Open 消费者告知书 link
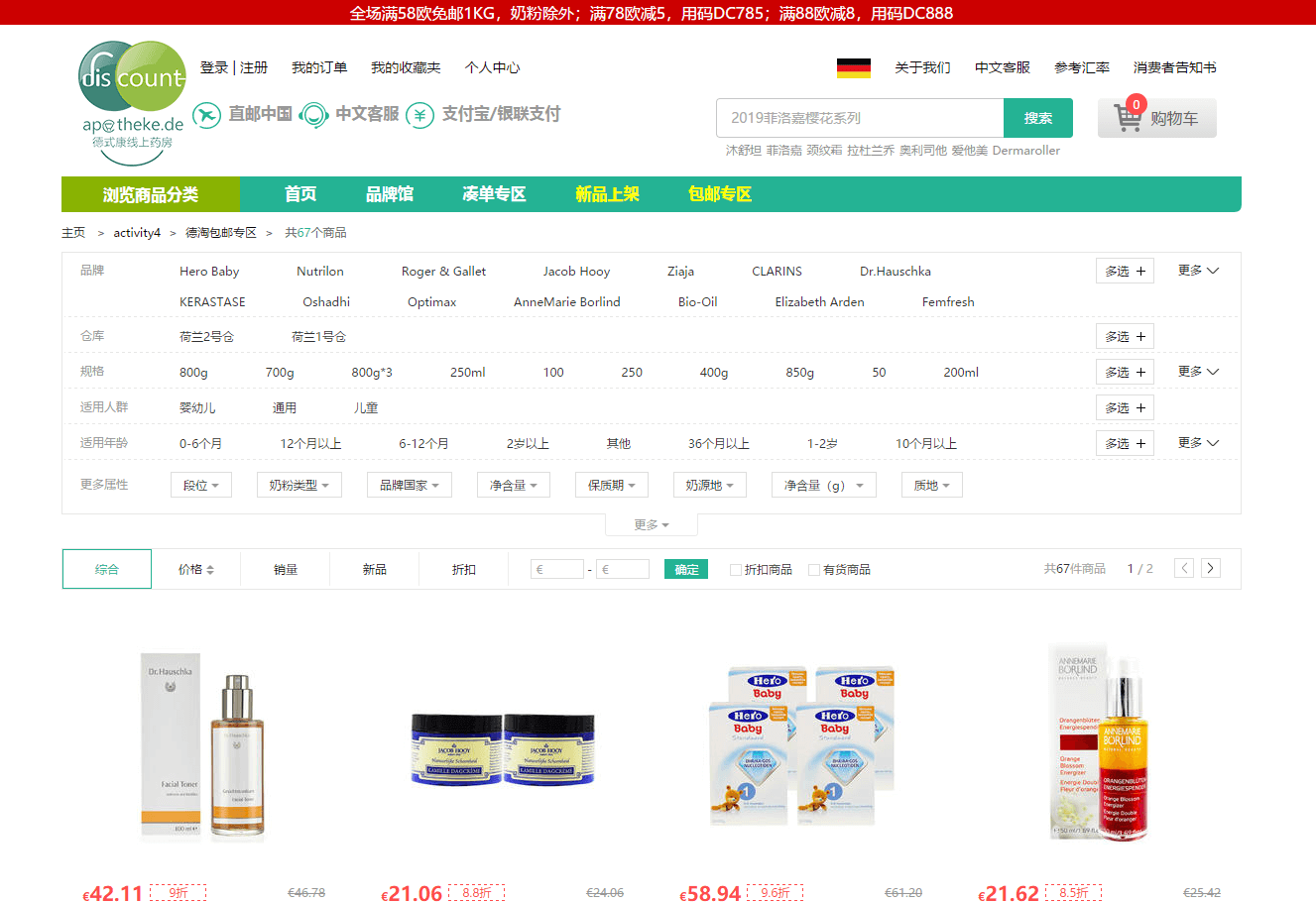The image size is (1316, 902). (1175, 67)
